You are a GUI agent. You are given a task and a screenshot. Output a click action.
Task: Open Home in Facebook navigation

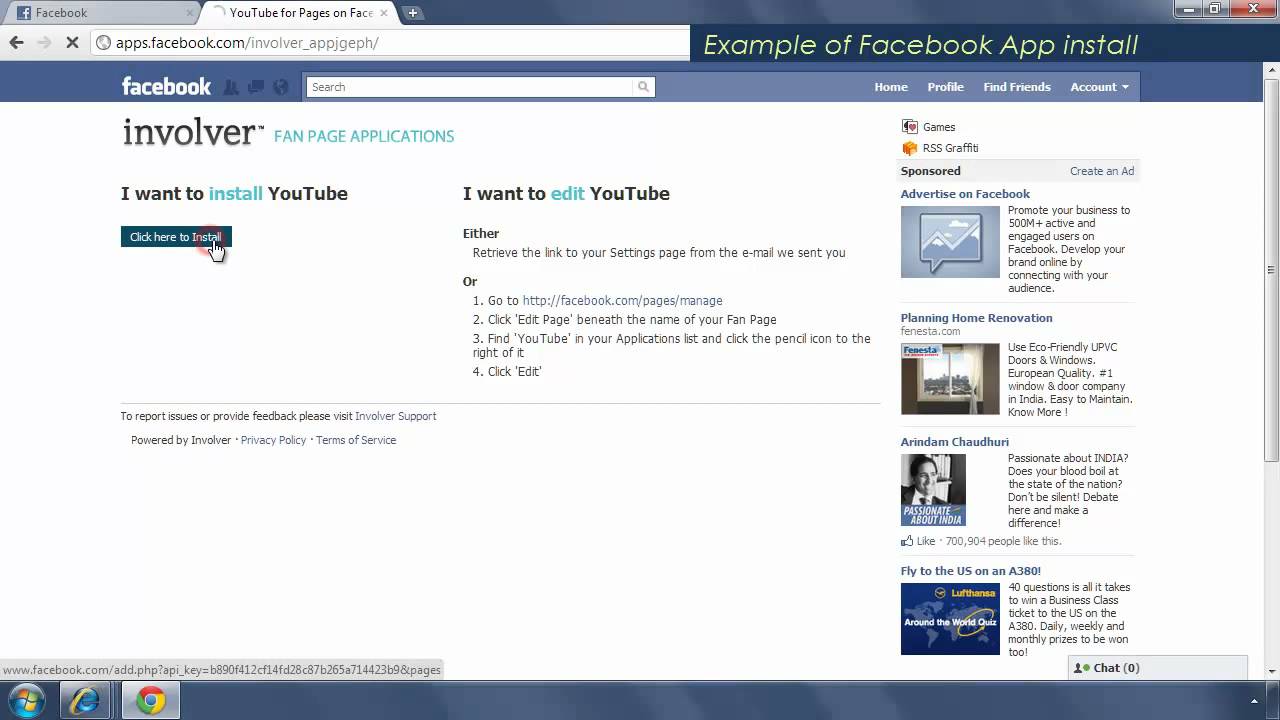click(x=891, y=87)
